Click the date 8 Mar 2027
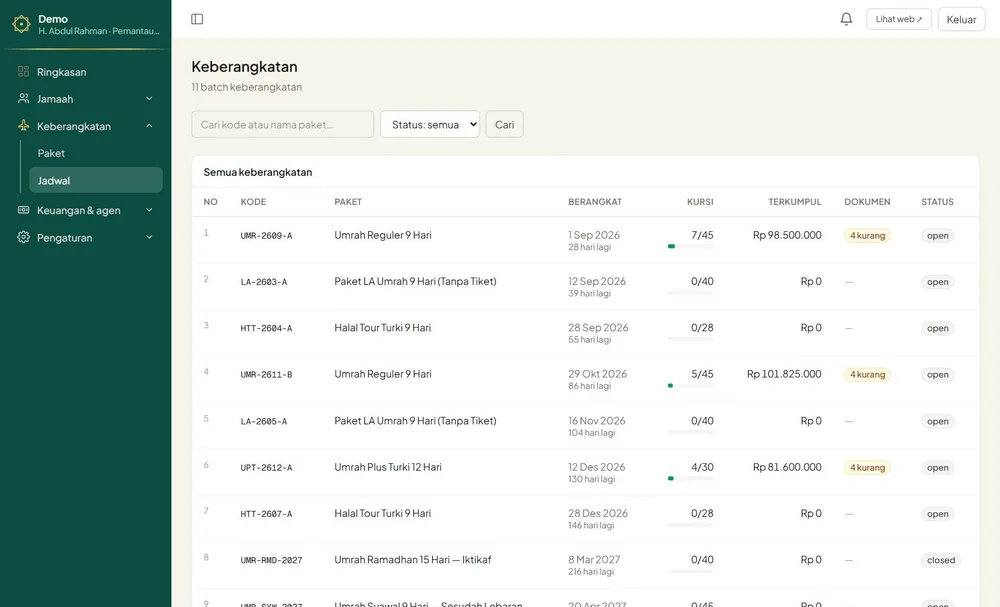 tap(594, 559)
